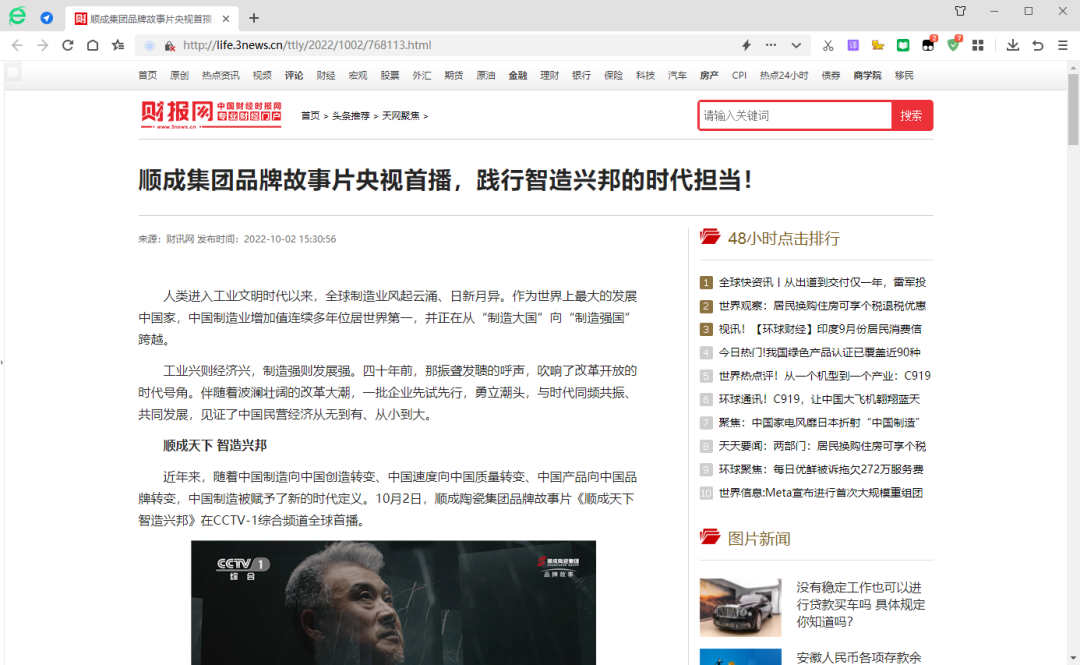
Task: Open ranked article 环球通讯！C919，让中国大飞机
Action: point(819,400)
